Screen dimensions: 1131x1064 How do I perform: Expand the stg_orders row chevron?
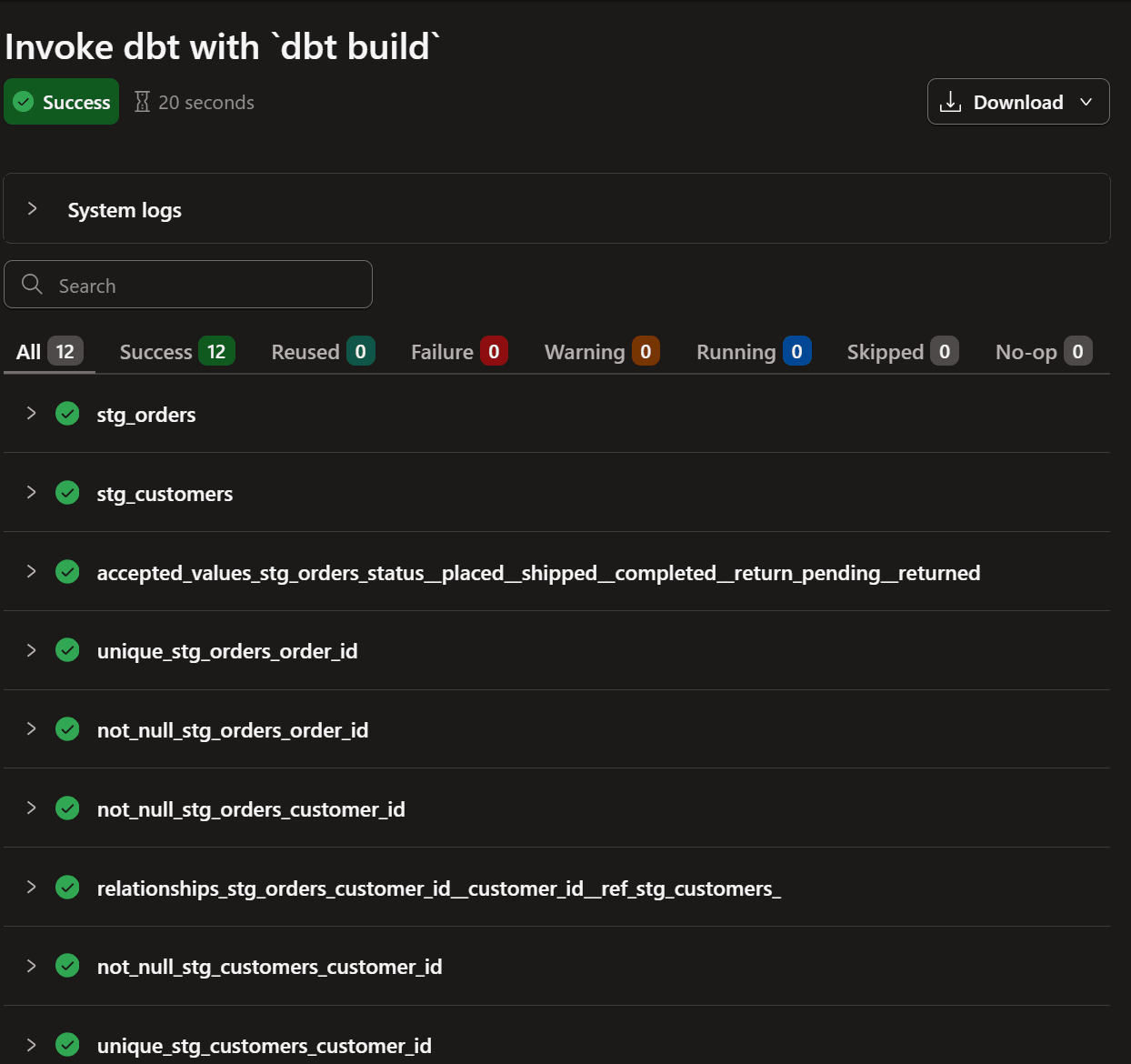(x=32, y=414)
